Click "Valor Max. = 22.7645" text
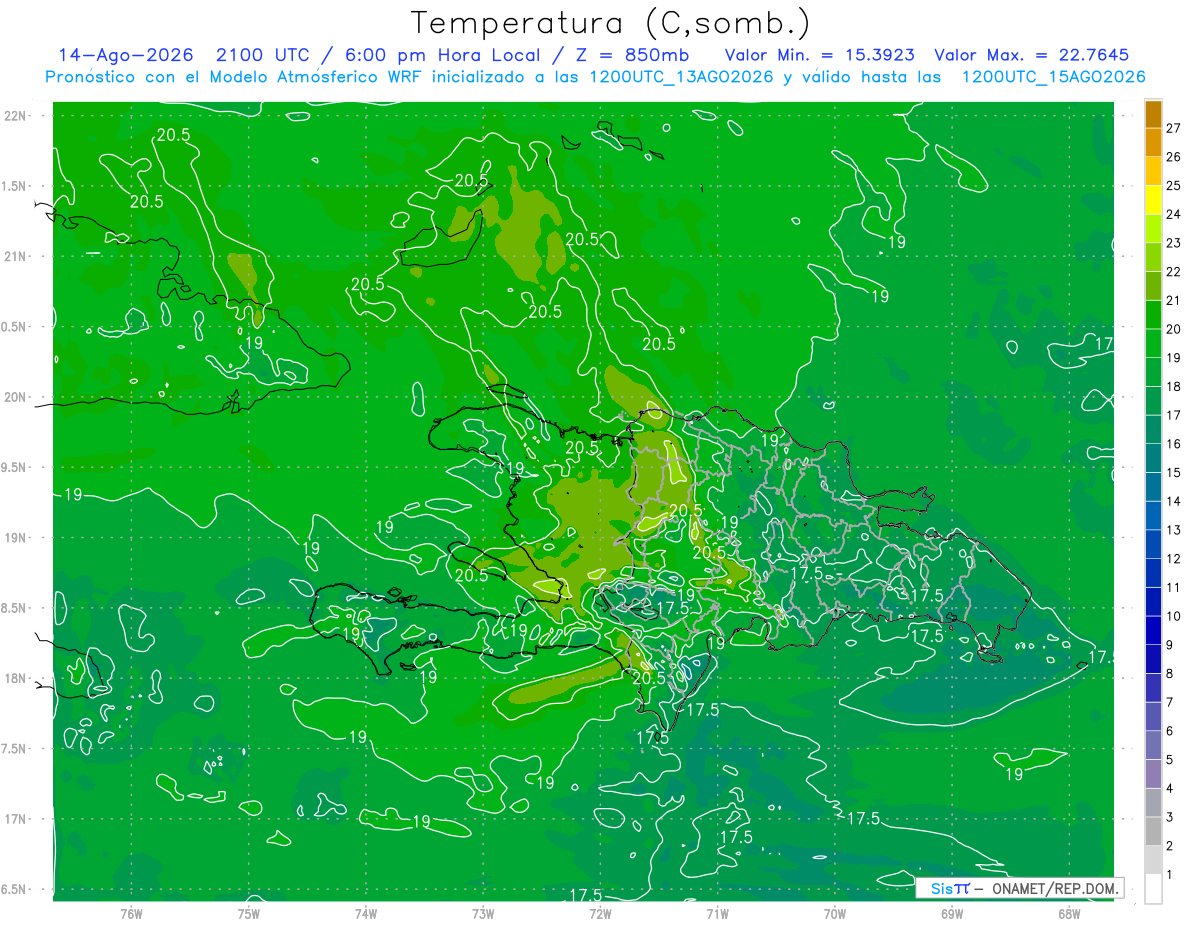This screenshot has width=1200, height=927. (x=1030, y=55)
